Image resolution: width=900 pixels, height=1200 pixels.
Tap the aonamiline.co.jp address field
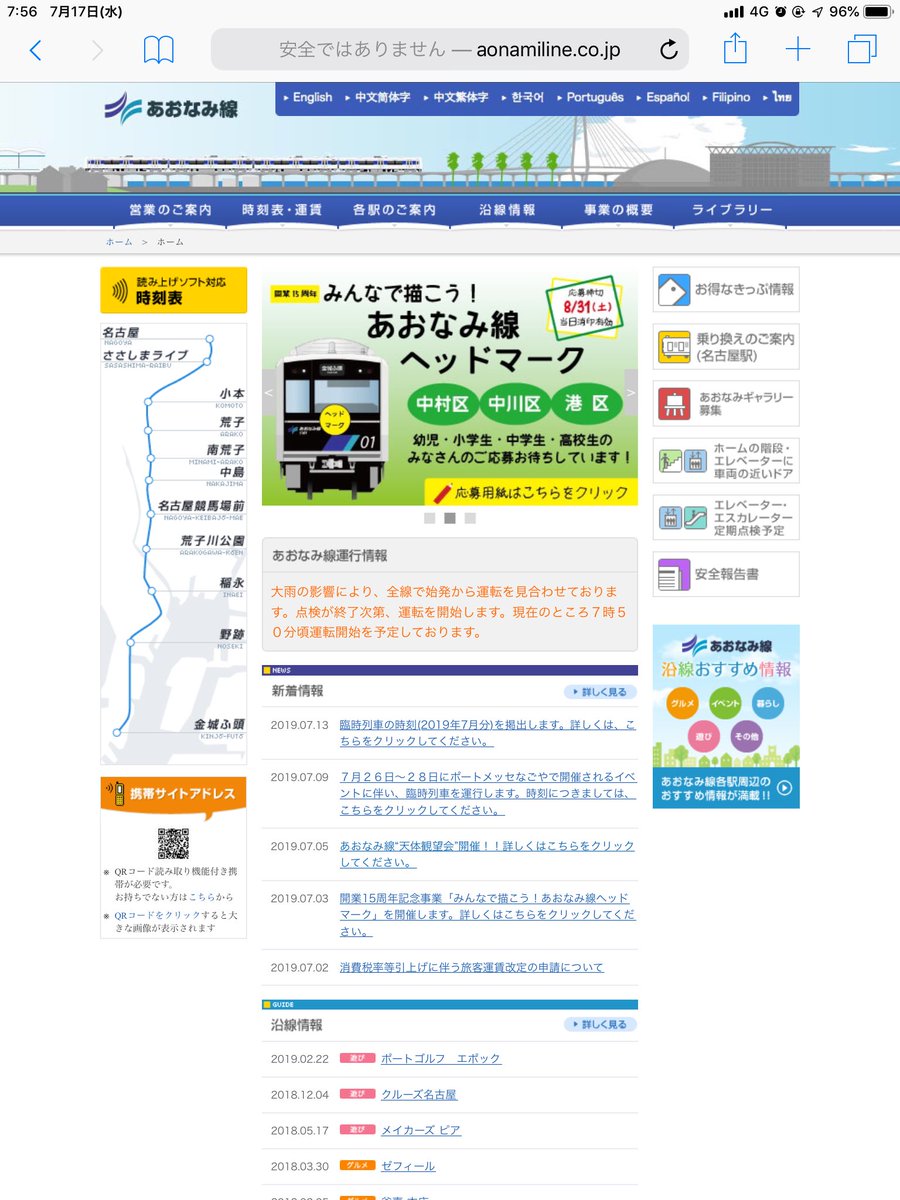coord(450,50)
